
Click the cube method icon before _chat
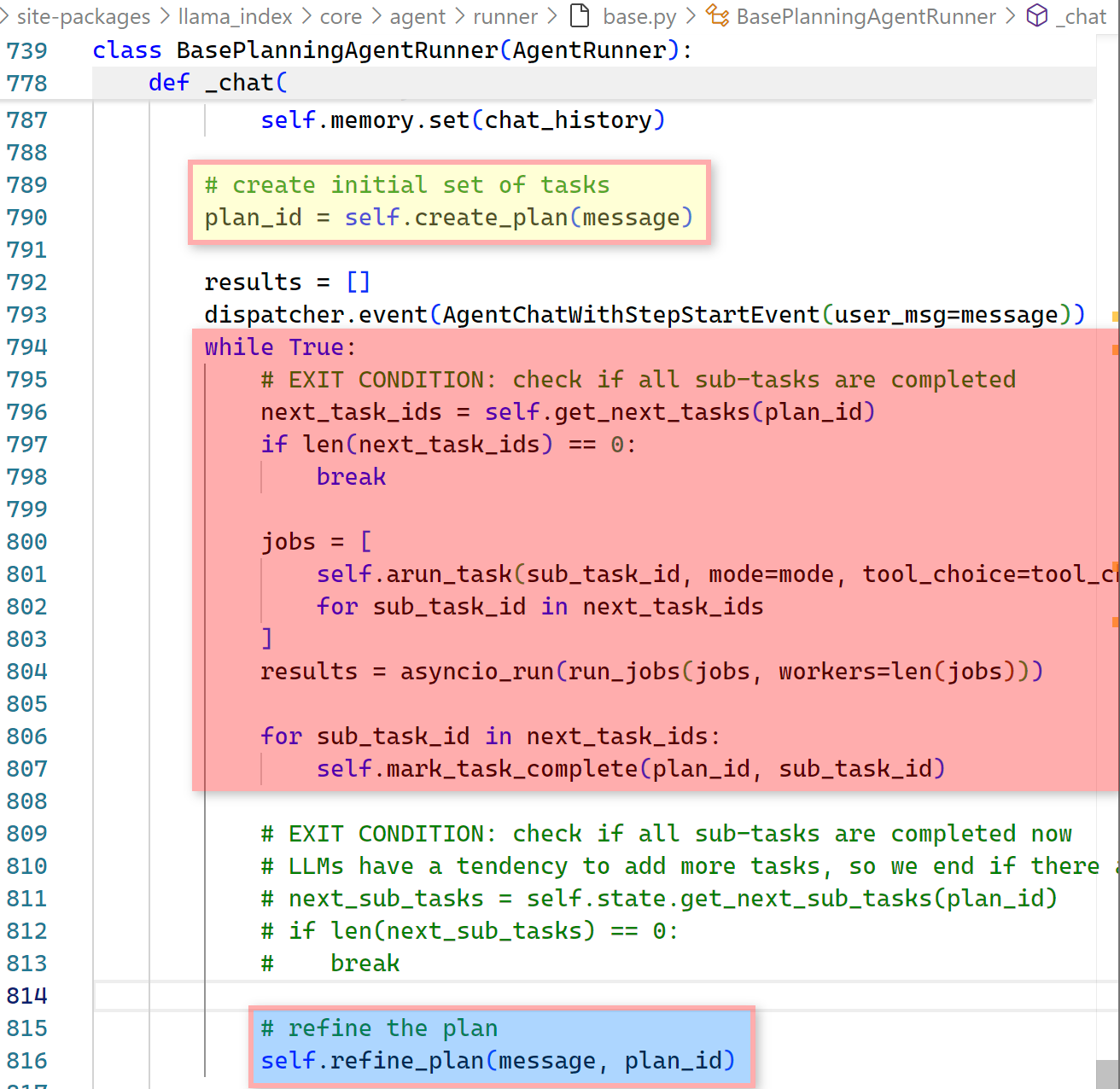[1037, 16]
